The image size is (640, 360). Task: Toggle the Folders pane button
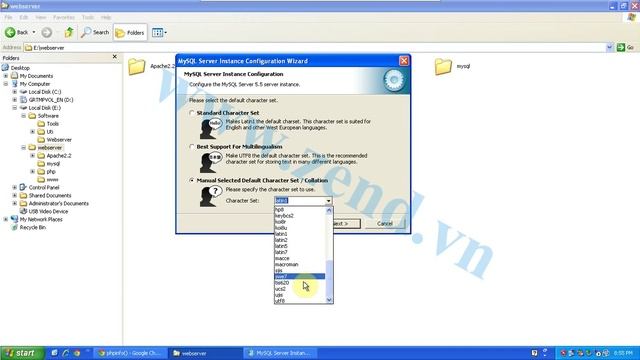click(130, 33)
